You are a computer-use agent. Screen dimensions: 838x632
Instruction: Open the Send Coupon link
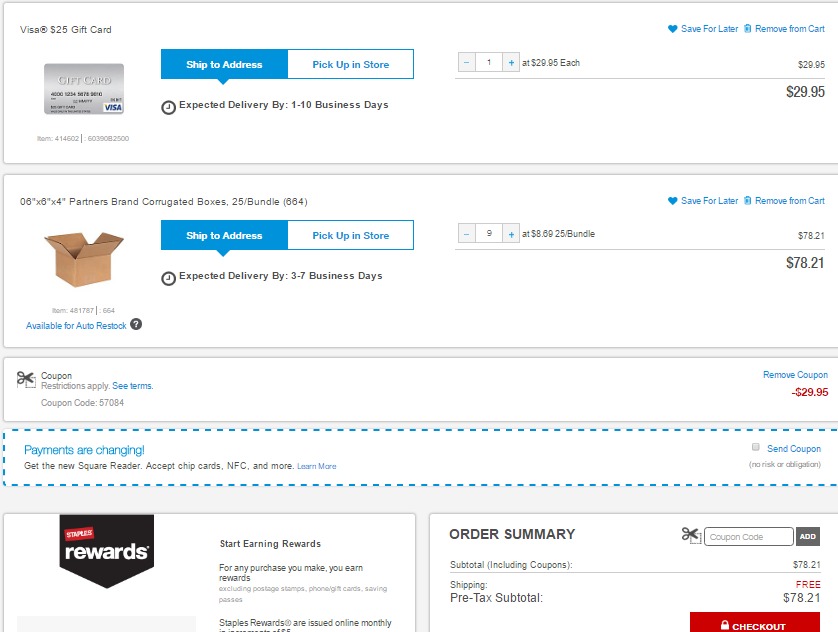794,449
